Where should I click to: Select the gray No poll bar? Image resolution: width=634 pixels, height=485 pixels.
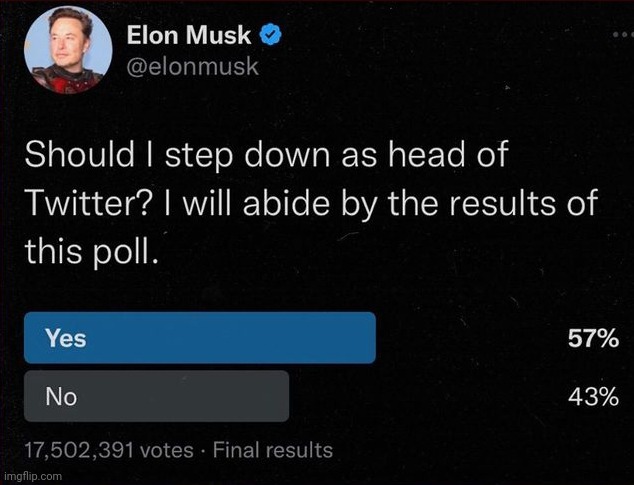[x=156, y=396]
